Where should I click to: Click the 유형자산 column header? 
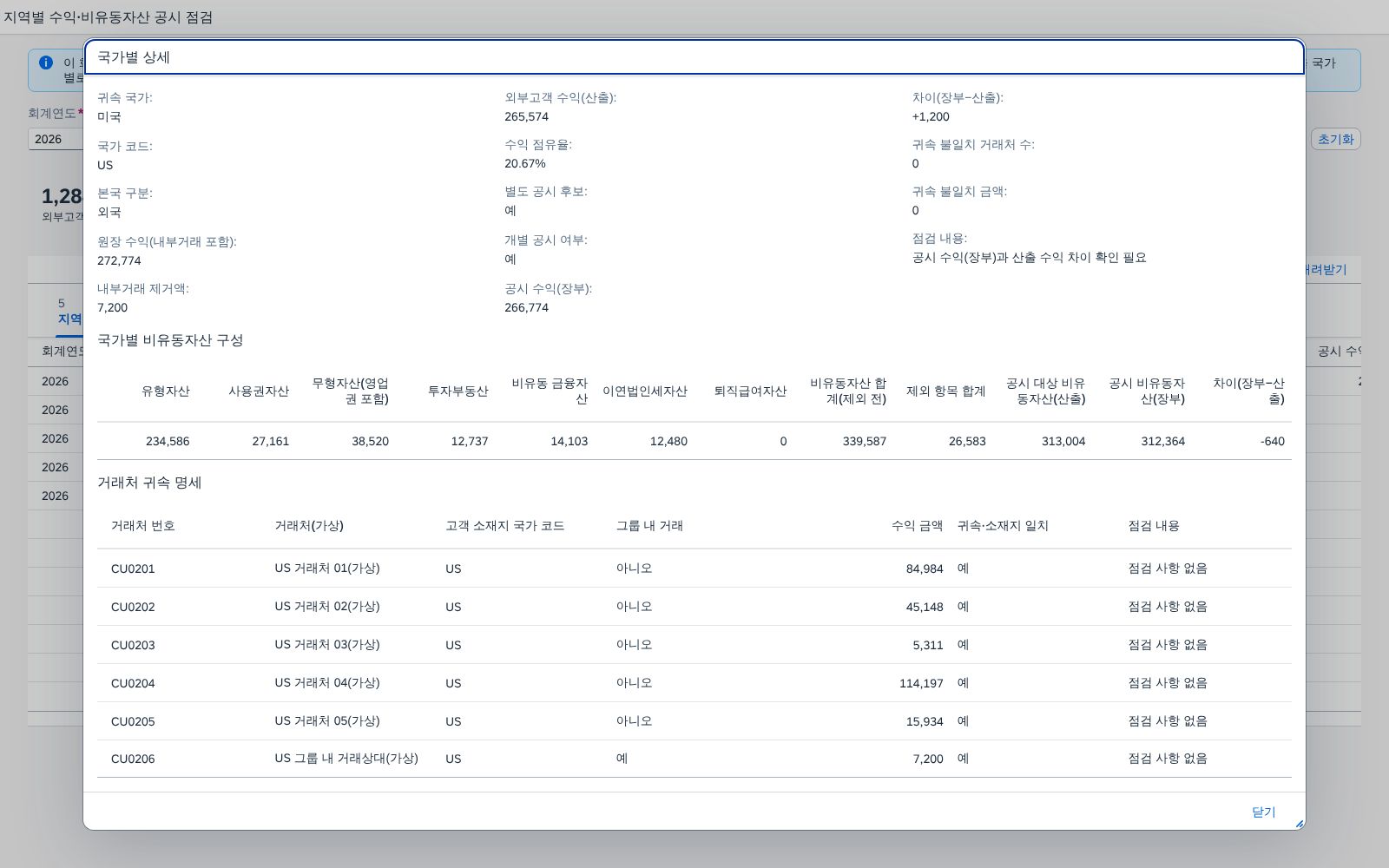pos(165,391)
